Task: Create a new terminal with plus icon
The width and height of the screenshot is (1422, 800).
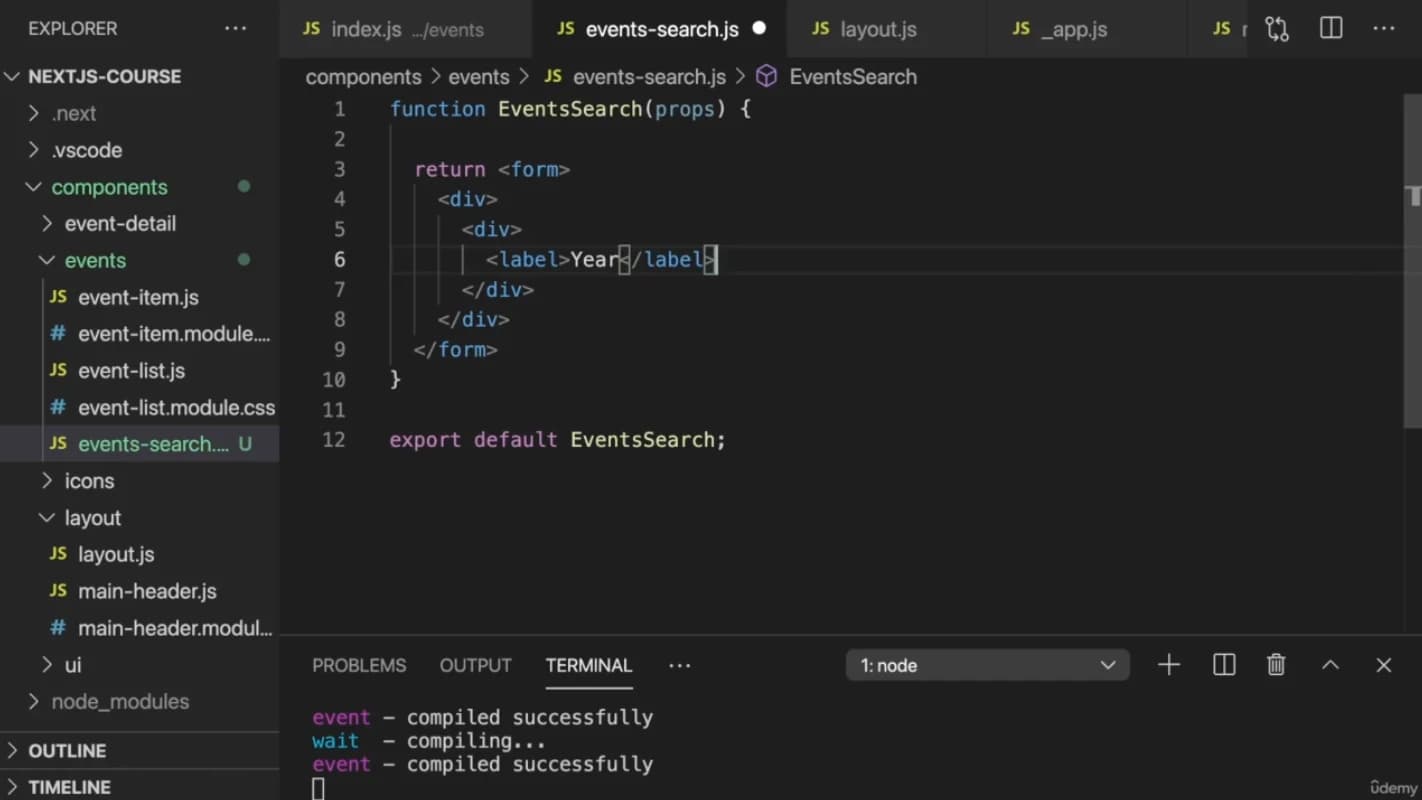Action: (1169, 665)
